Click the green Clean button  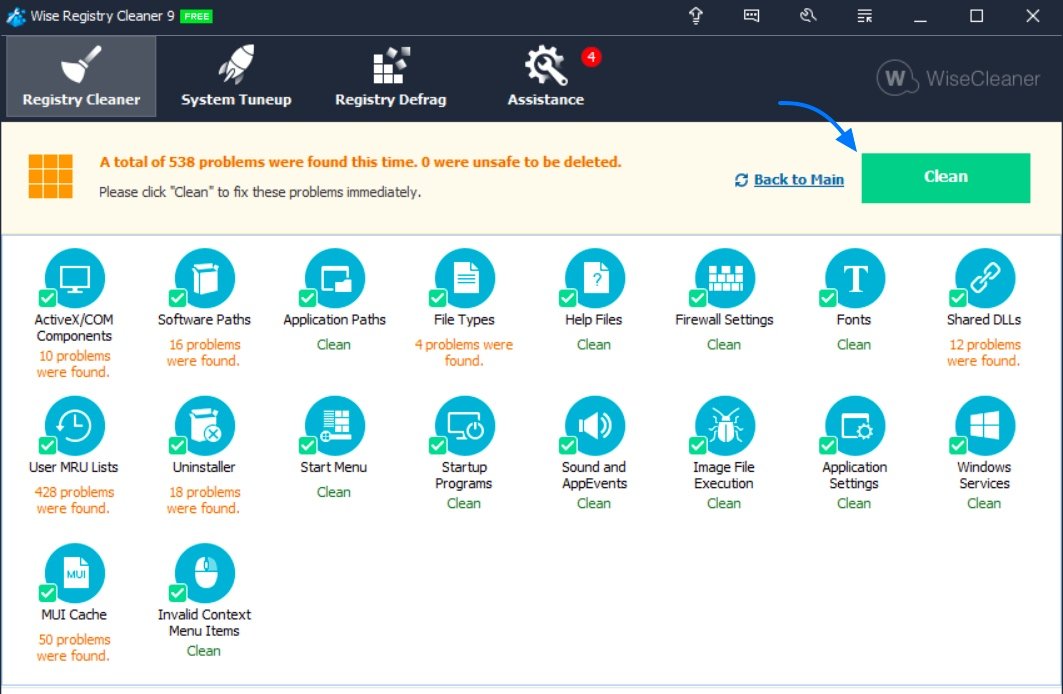click(x=946, y=178)
